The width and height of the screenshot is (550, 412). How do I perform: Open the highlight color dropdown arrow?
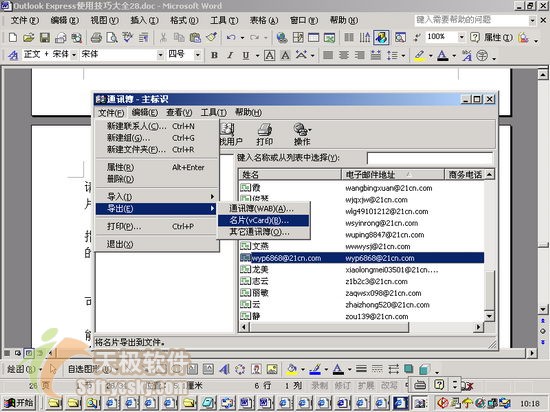click(430, 55)
